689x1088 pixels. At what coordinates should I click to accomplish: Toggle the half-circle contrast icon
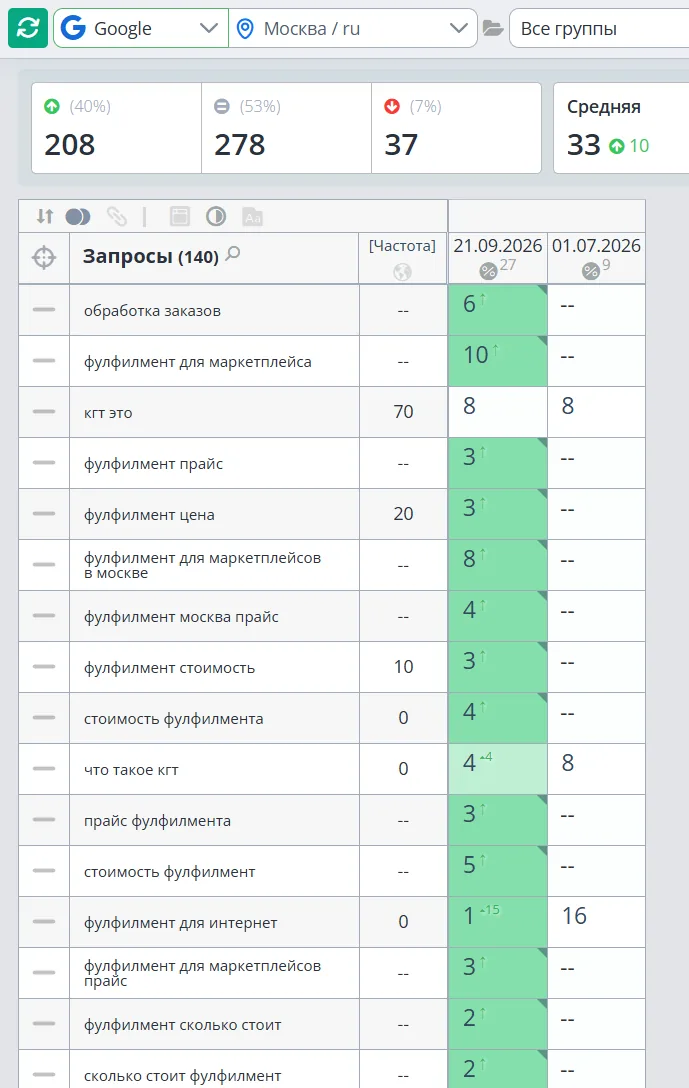[216, 217]
